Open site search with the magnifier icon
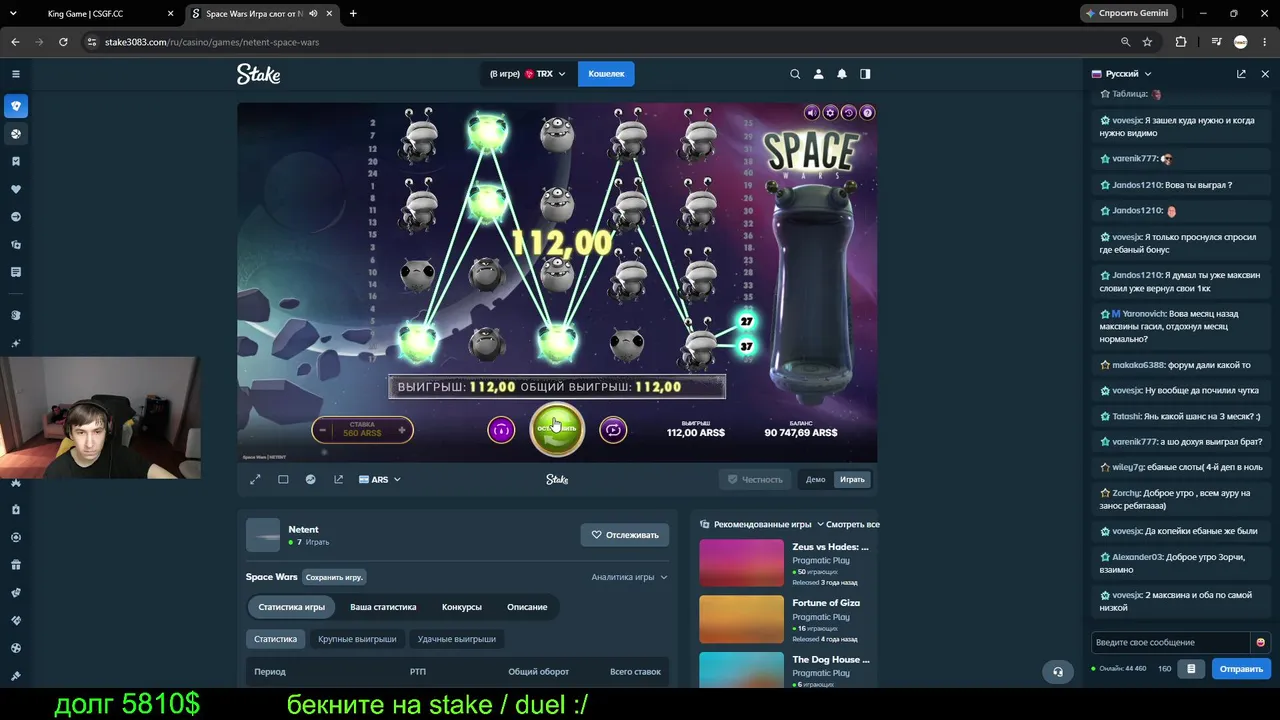This screenshot has height=720, width=1280. coord(795,74)
